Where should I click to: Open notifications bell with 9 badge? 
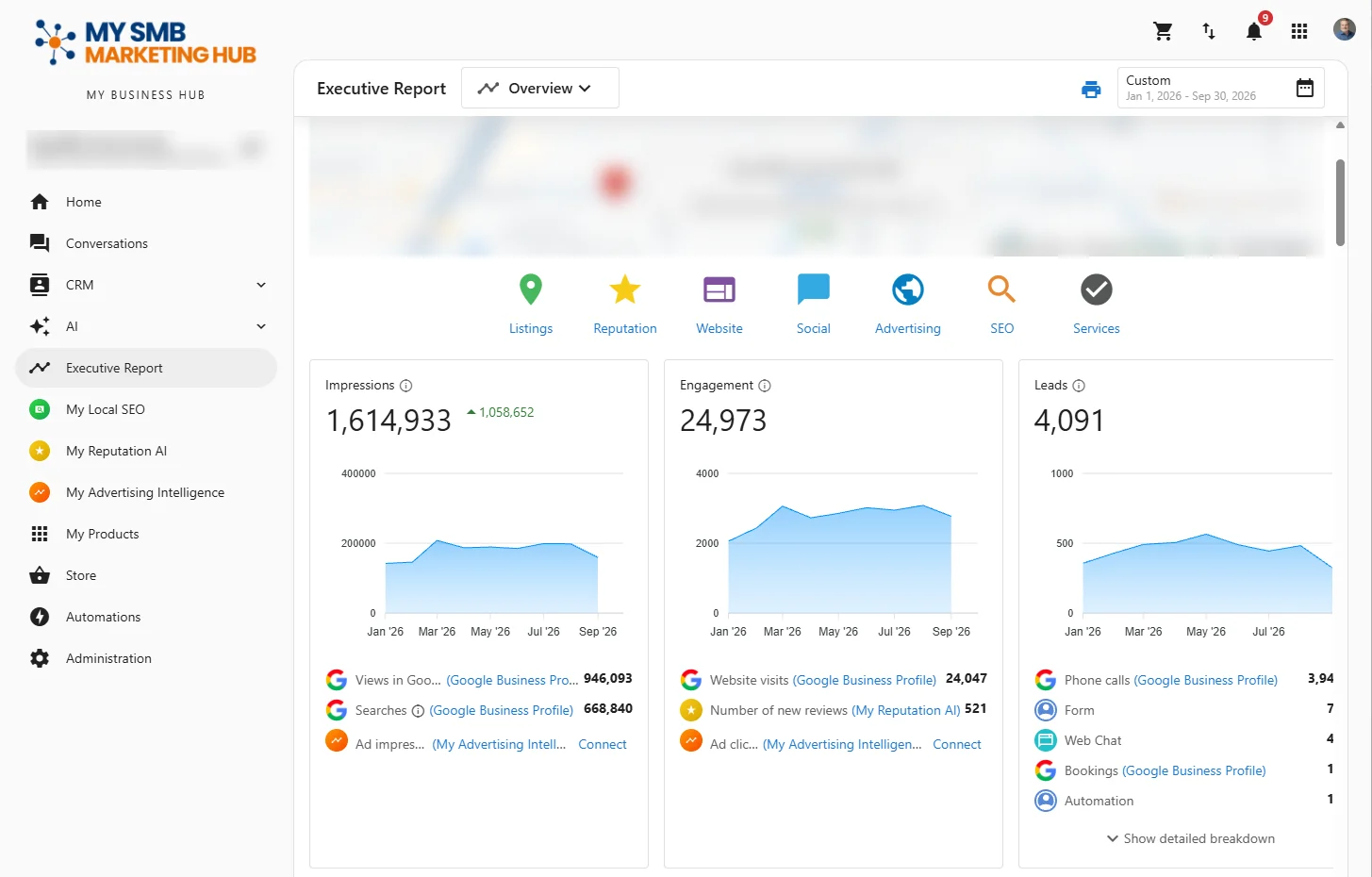click(x=1255, y=29)
